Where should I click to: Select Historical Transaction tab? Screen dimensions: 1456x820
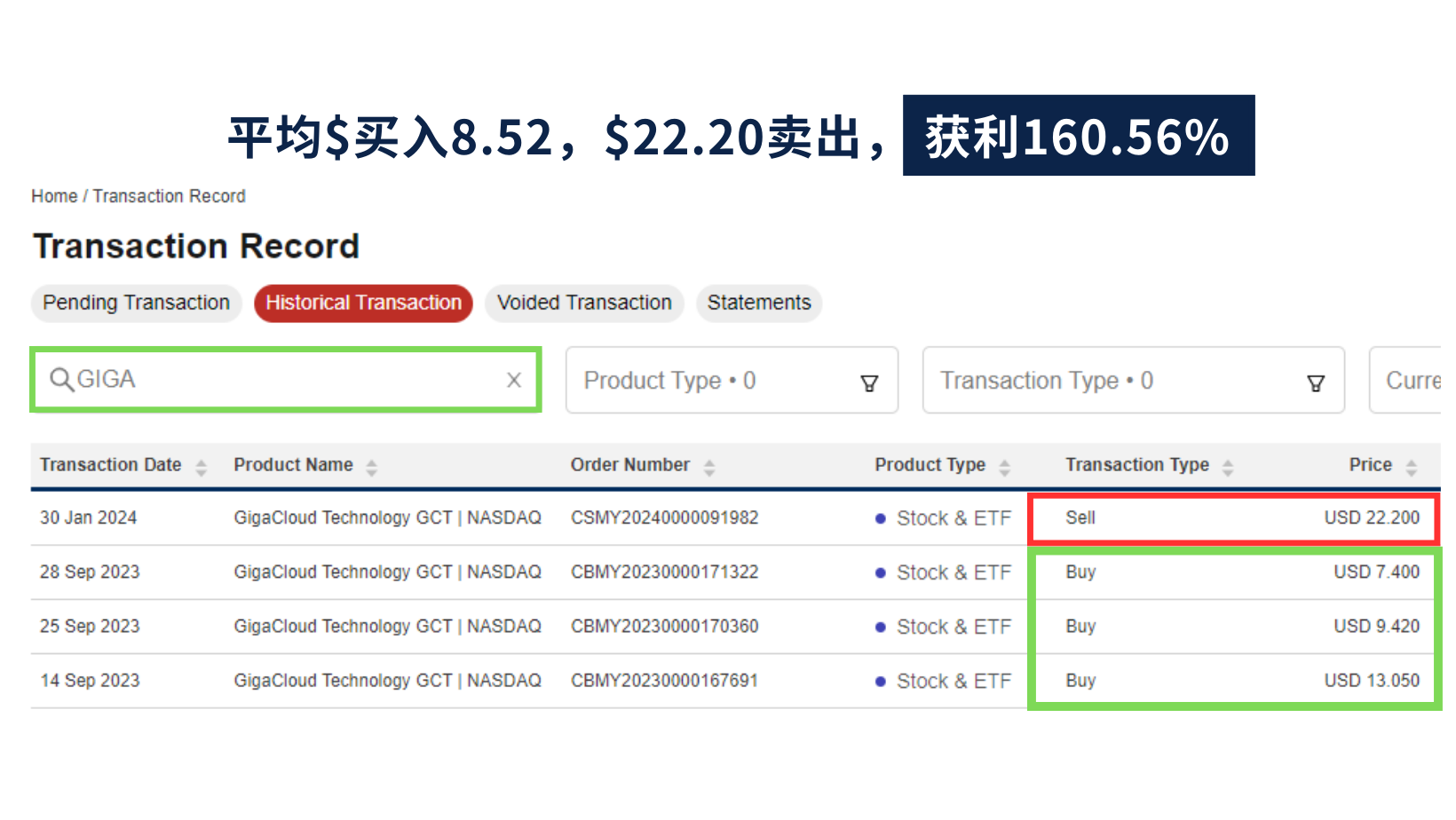(364, 303)
